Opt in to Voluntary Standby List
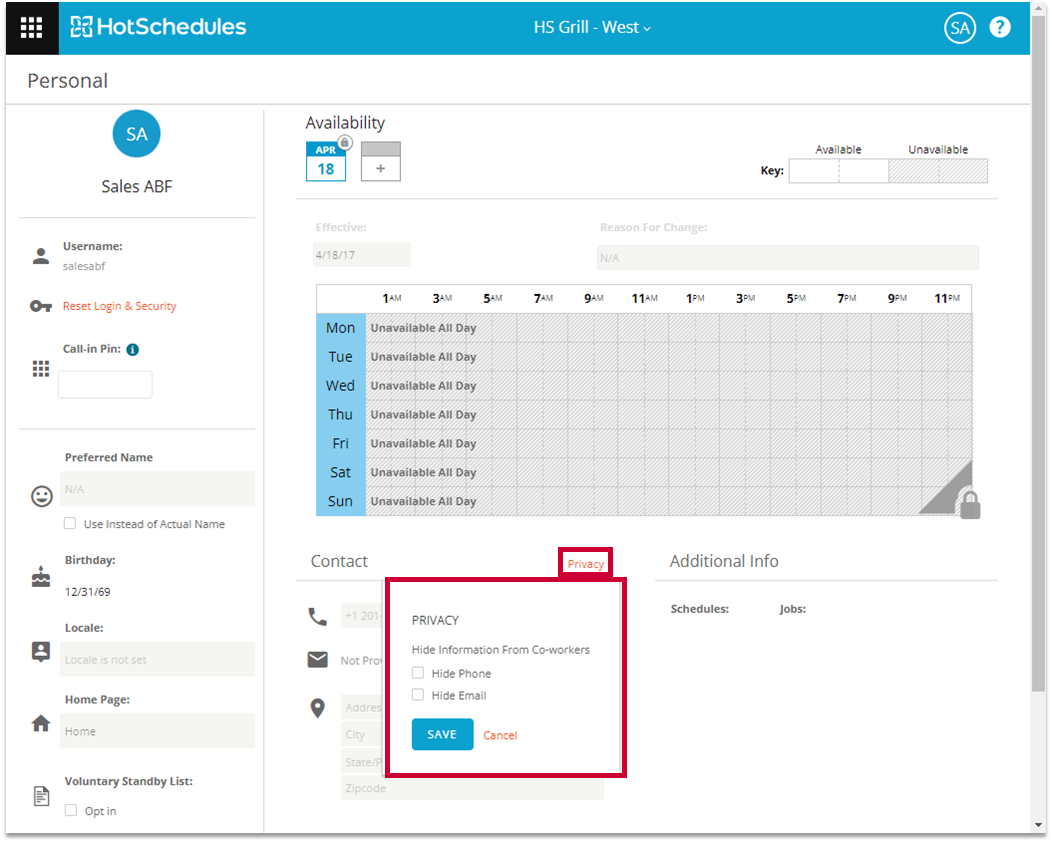The width and height of the screenshot is (1052, 843). (71, 811)
